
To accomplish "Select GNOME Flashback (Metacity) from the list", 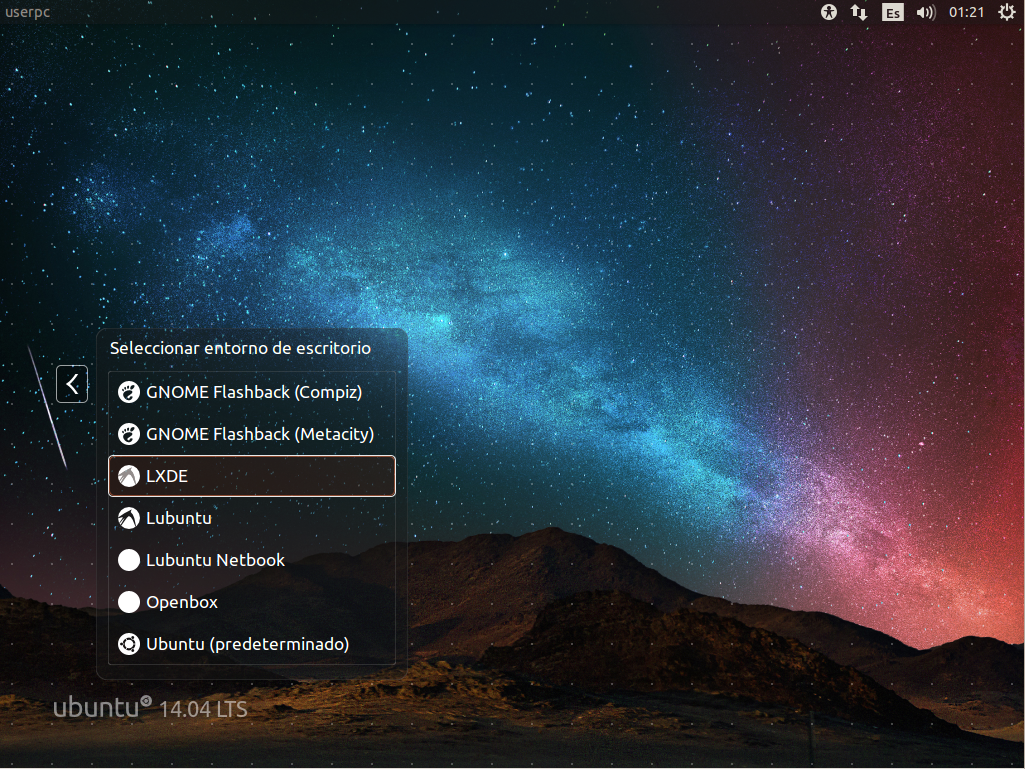I will coord(260,434).
